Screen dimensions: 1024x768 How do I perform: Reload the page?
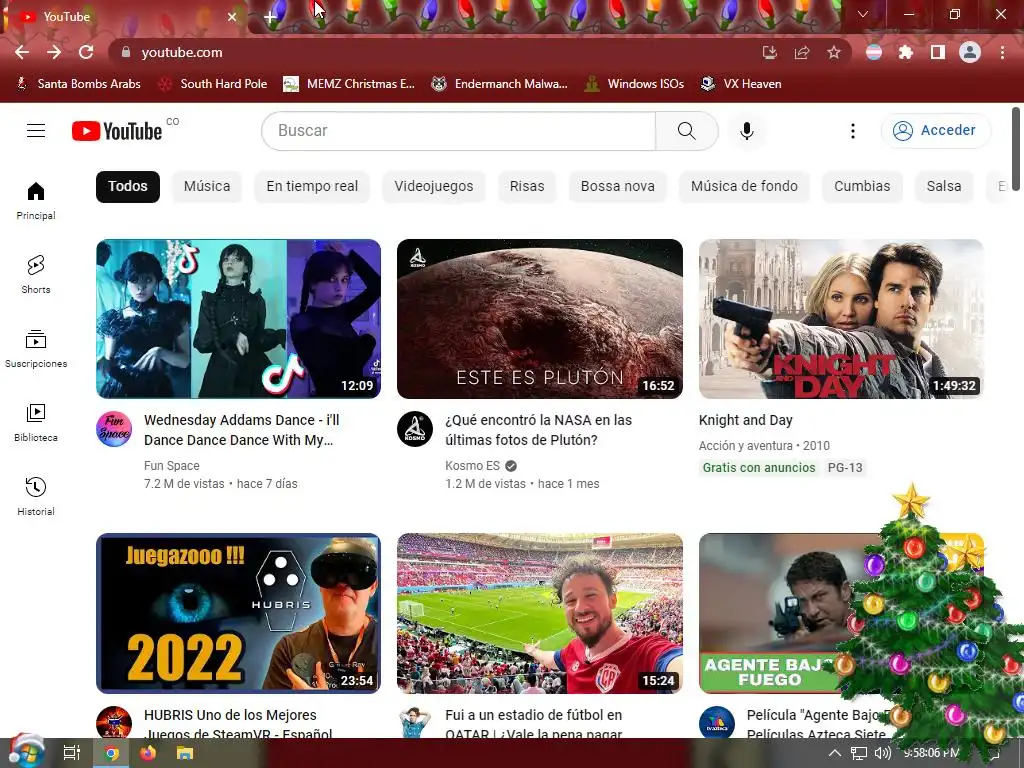tap(86, 52)
